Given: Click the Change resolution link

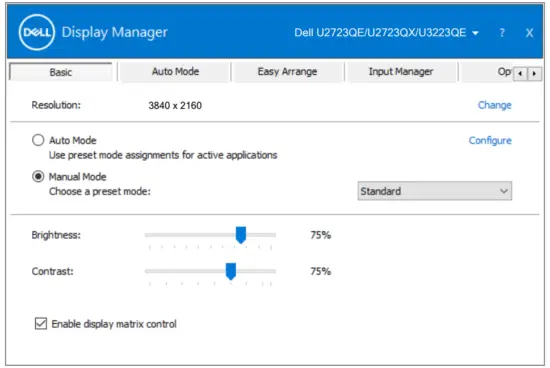Looking at the screenshot, I should [495, 105].
